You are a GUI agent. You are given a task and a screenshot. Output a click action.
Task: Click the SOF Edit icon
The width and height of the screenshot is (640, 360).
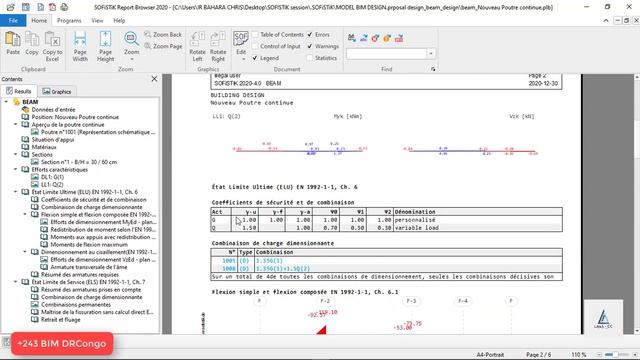(241, 39)
